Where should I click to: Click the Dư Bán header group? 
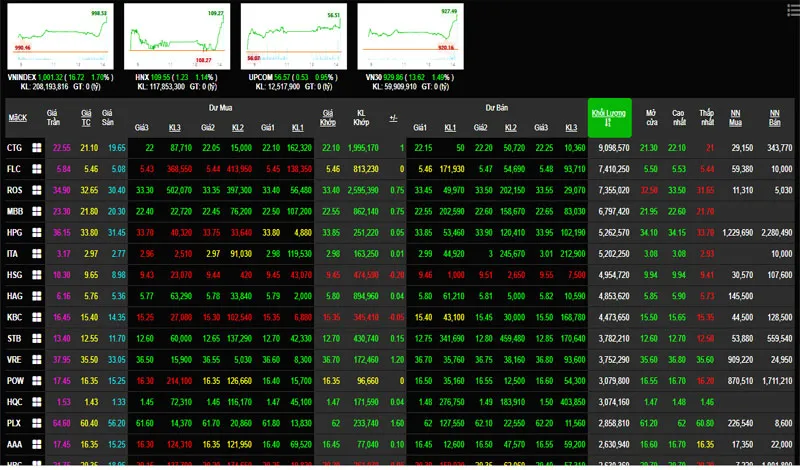click(496, 108)
